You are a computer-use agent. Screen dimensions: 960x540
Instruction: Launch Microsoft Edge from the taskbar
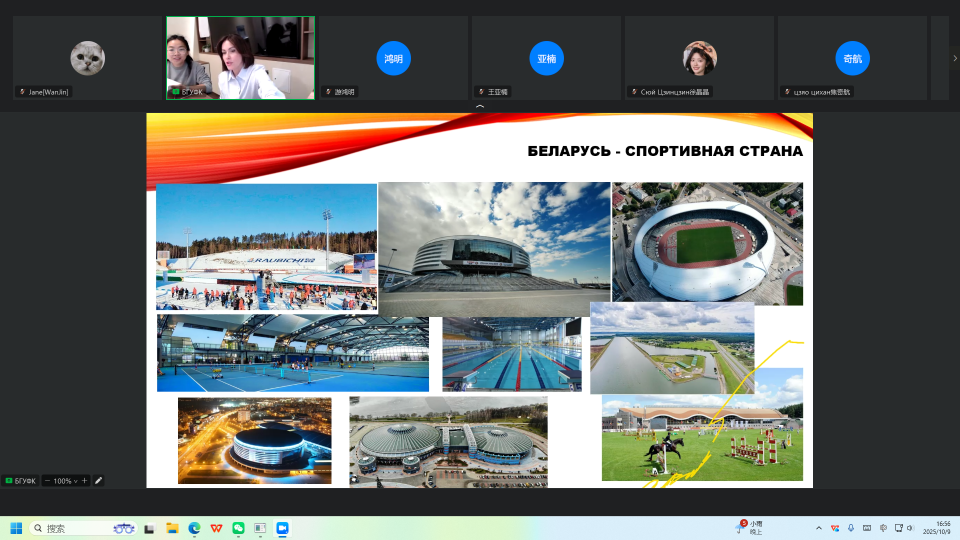pos(194,527)
